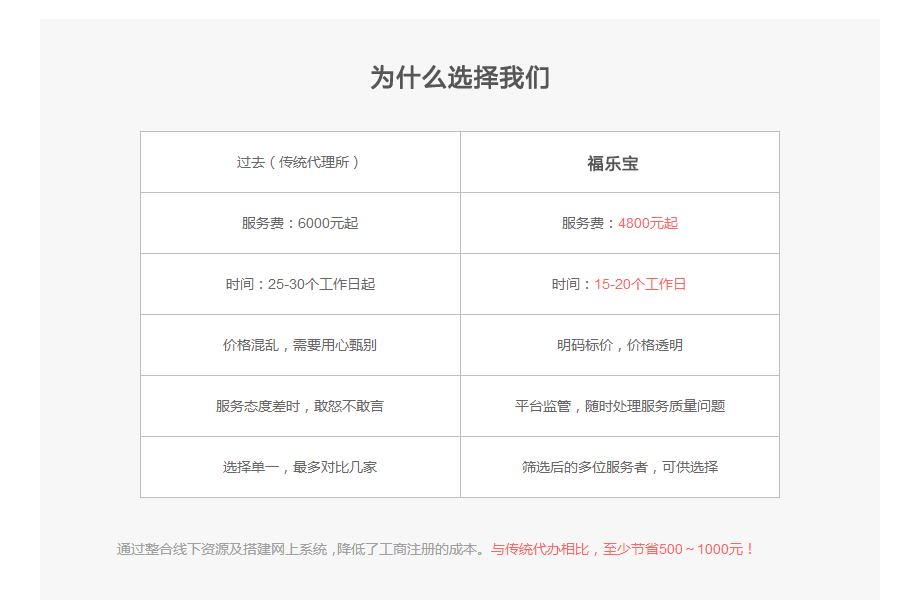Click the cell 服务费：6000元起
The height and width of the screenshot is (600, 920).
300,223
